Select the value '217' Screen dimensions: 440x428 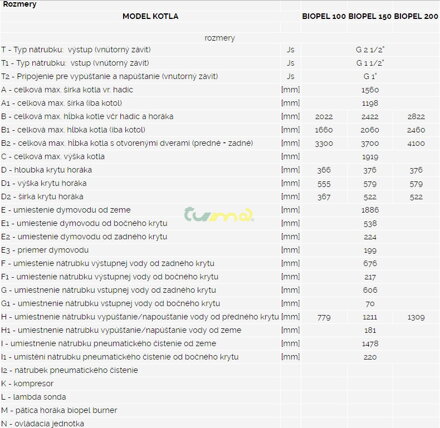point(370,277)
